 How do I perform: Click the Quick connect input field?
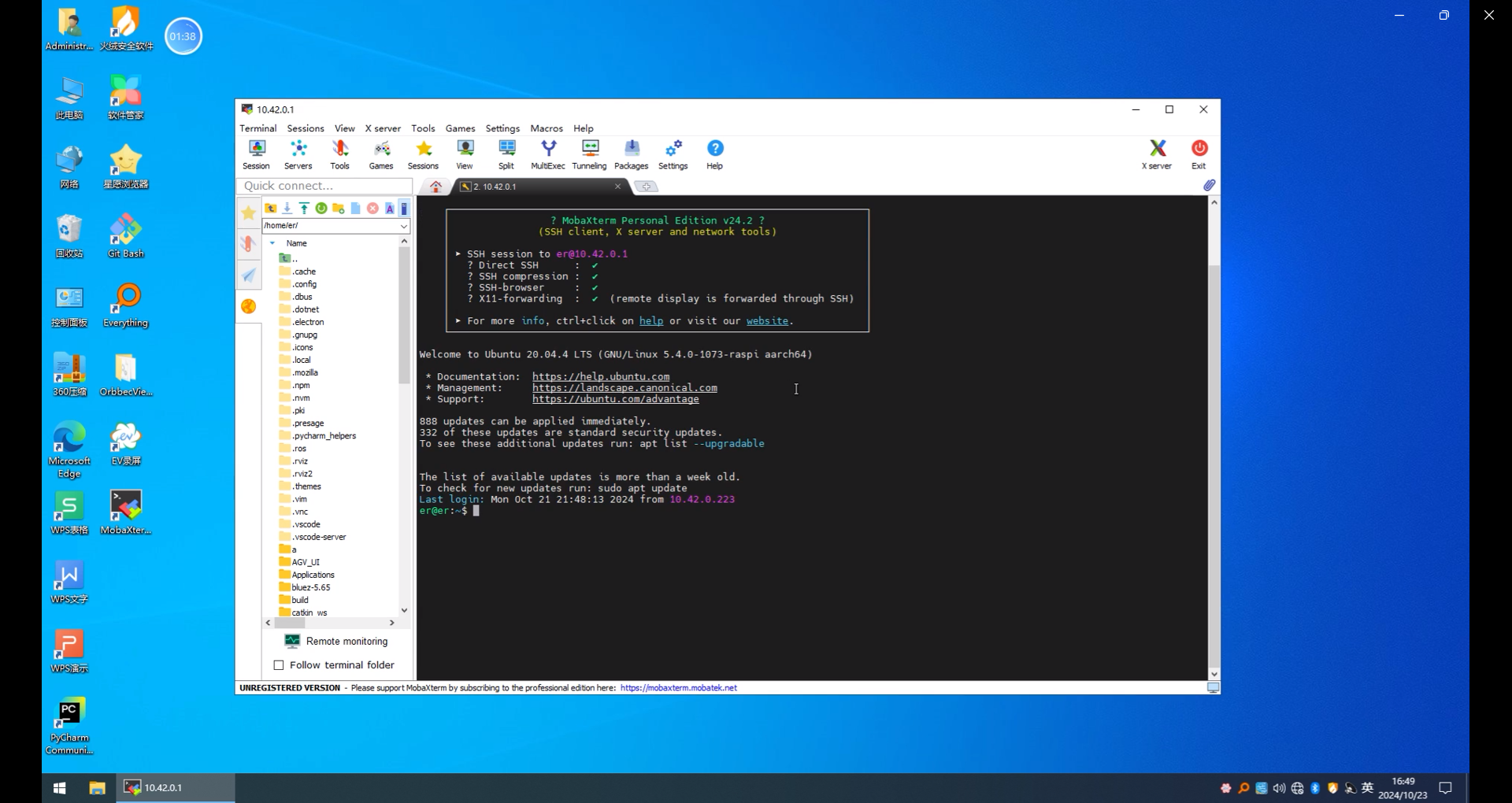324,186
